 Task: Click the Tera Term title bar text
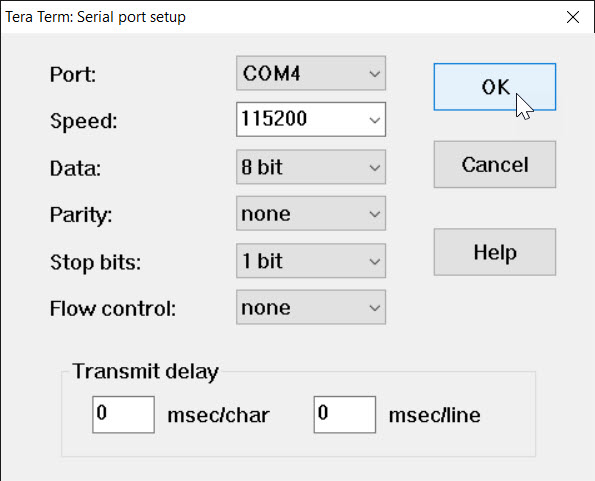tap(95, 17)
